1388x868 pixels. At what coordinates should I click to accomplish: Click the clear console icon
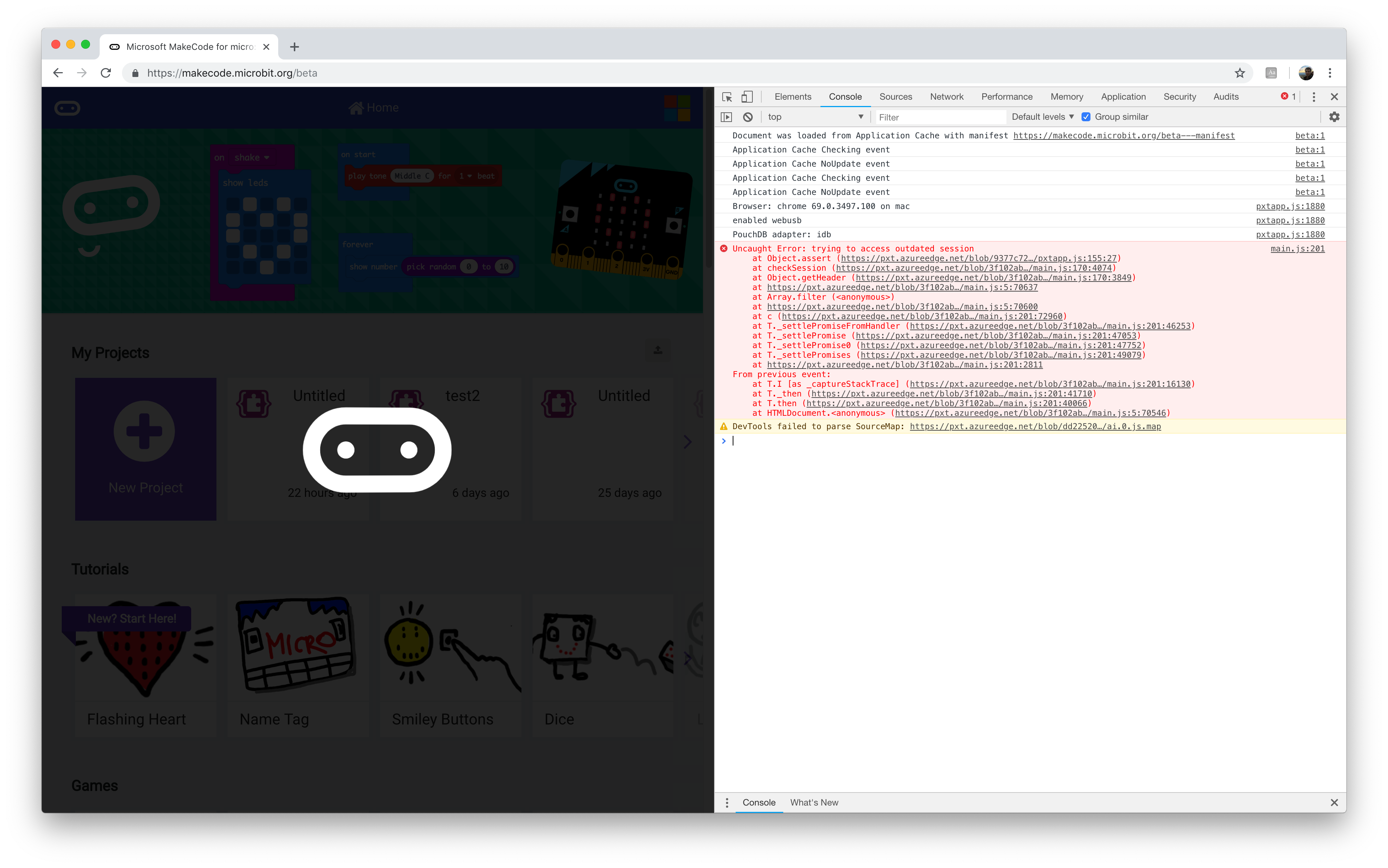pyautogui.click(x=748, y=117)
